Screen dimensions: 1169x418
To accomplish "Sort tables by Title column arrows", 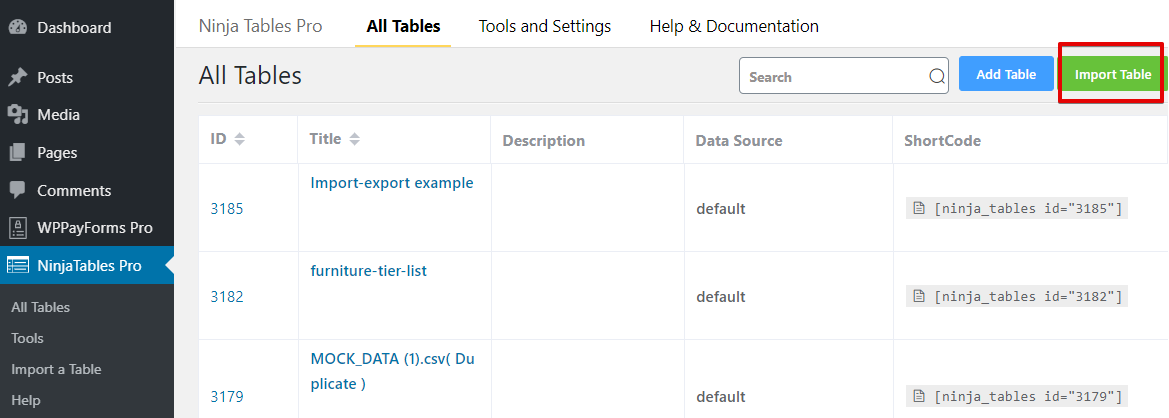I will [355, 140].
